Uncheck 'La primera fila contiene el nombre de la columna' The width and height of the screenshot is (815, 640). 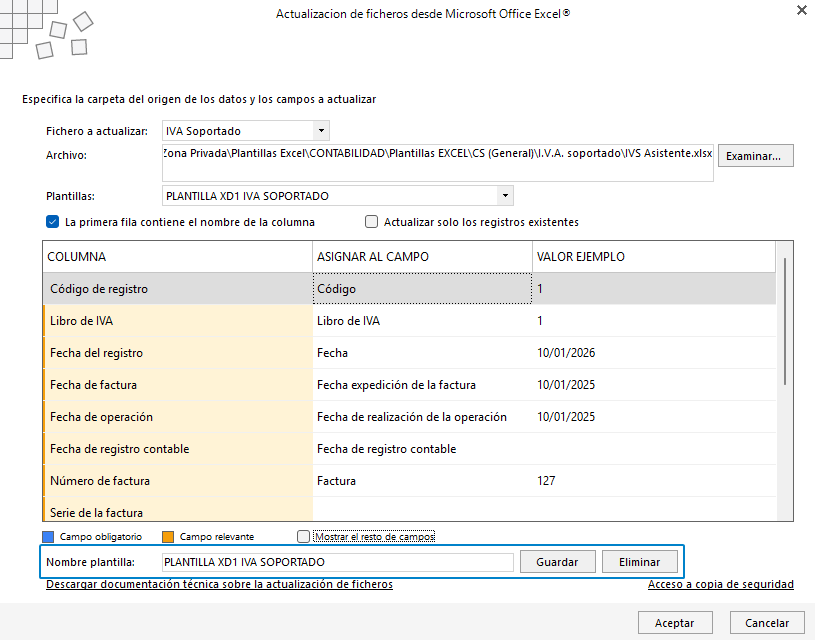52,222
